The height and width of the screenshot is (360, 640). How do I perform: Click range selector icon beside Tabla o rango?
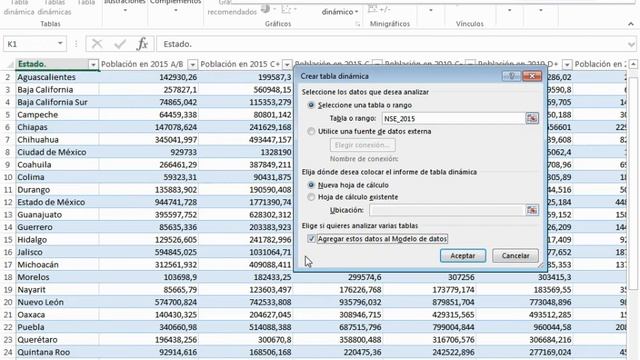coord(532,118)
